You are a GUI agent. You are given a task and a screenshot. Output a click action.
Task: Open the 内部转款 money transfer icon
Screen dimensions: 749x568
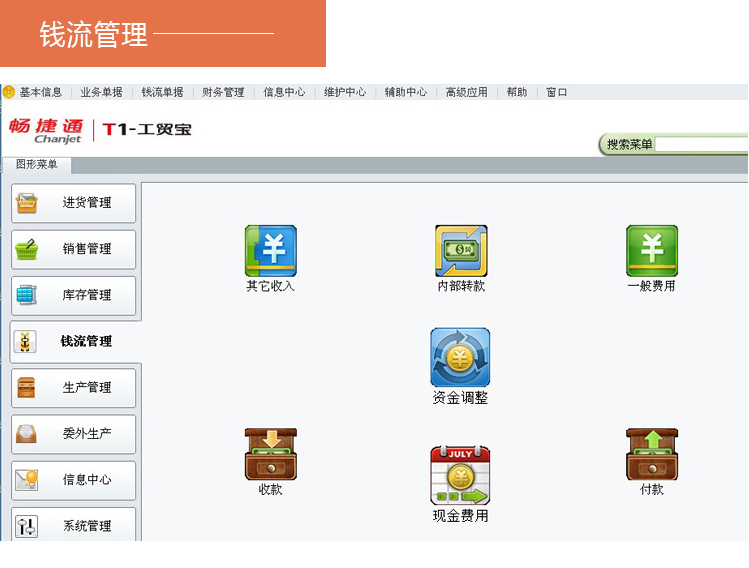pyautogui.click(x=461, y=251)
